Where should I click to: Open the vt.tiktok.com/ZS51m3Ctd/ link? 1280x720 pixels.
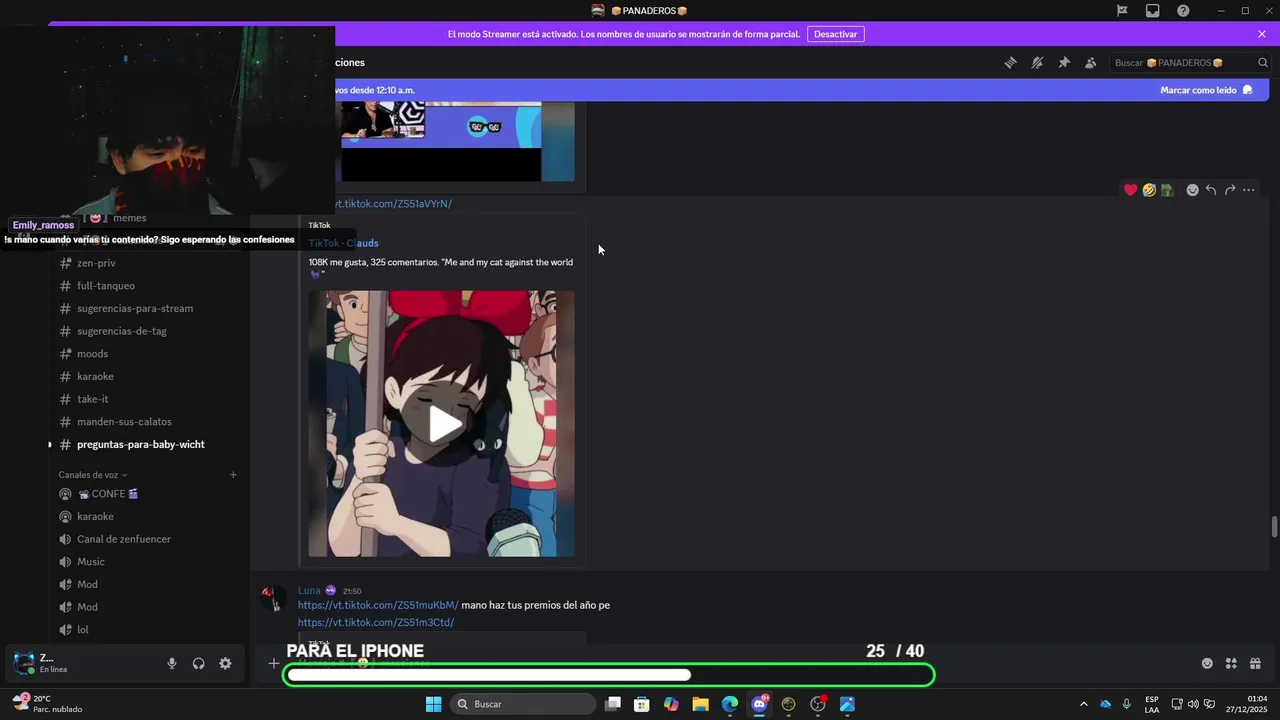[x=376, y=622]
